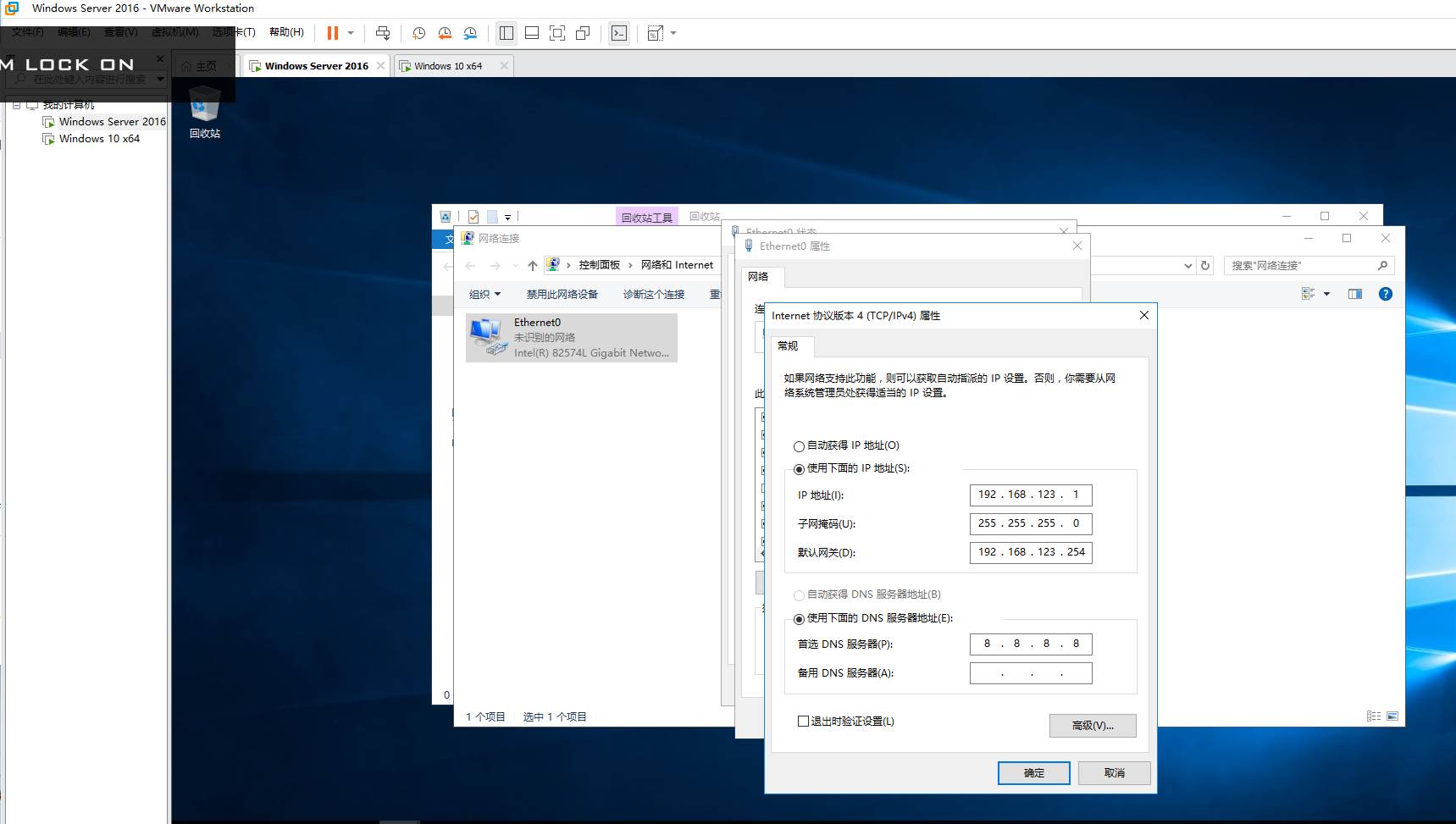The height and width of the screenshot is (824, 1456).
Task: Open snapshot manager icon in toolbar
Action: coord(470,33)
